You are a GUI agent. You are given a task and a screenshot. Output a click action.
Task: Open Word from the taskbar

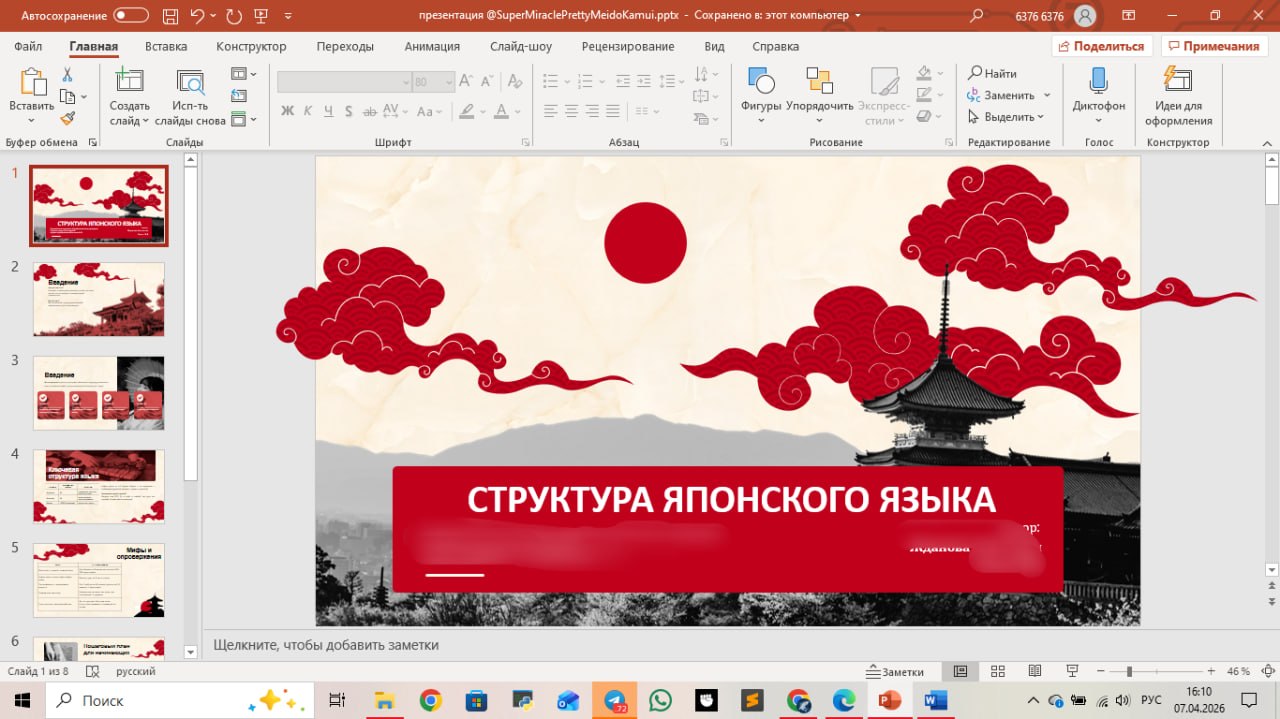tap(936, 700)
